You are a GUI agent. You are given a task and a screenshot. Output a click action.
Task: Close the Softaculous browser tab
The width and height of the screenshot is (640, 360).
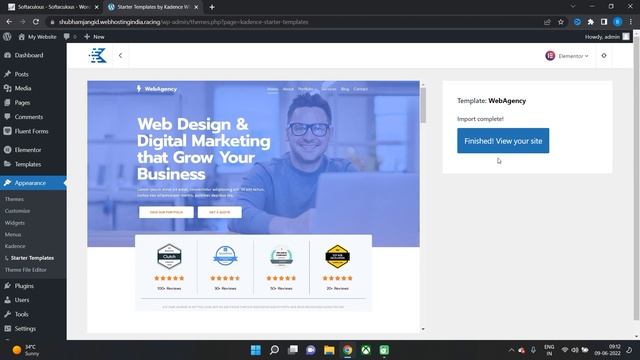[96, 7]
